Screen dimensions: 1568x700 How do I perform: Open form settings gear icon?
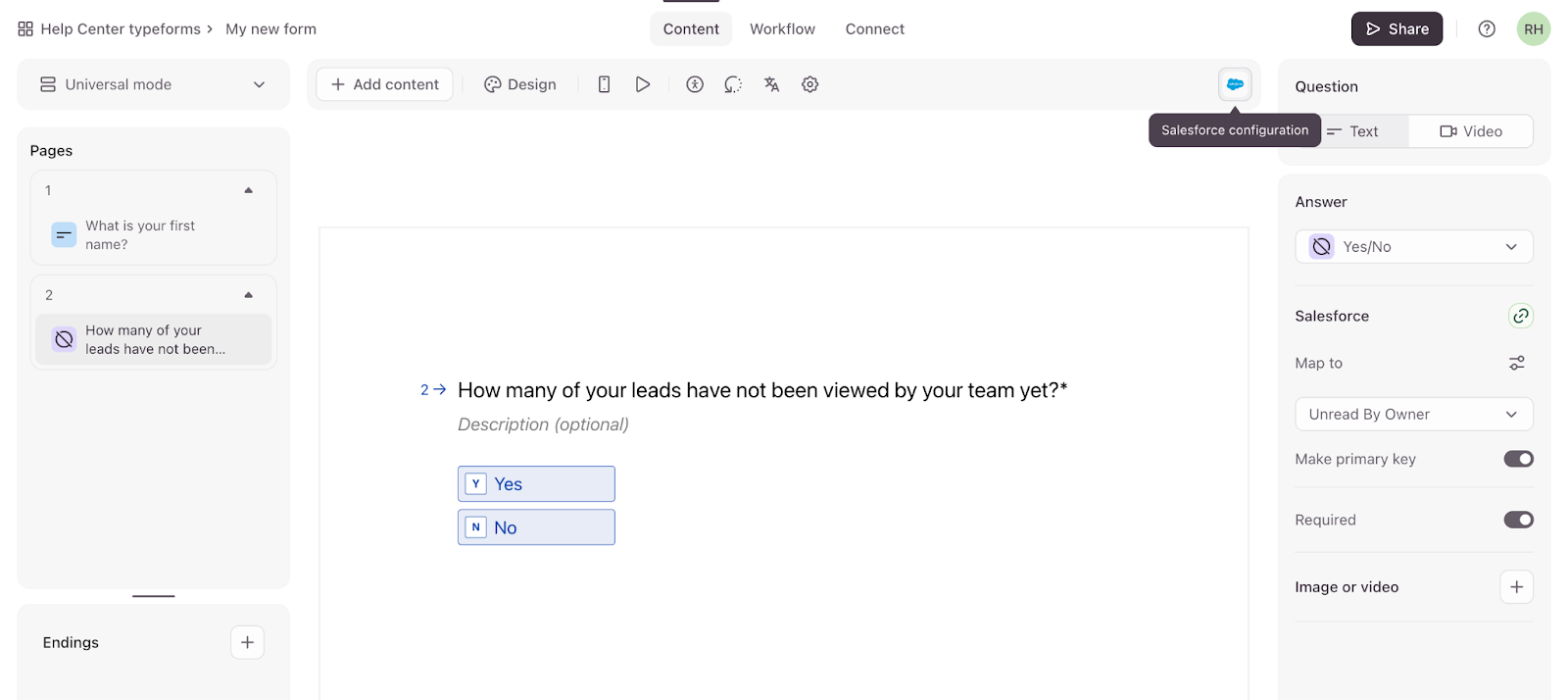click(x=809, y=84)
